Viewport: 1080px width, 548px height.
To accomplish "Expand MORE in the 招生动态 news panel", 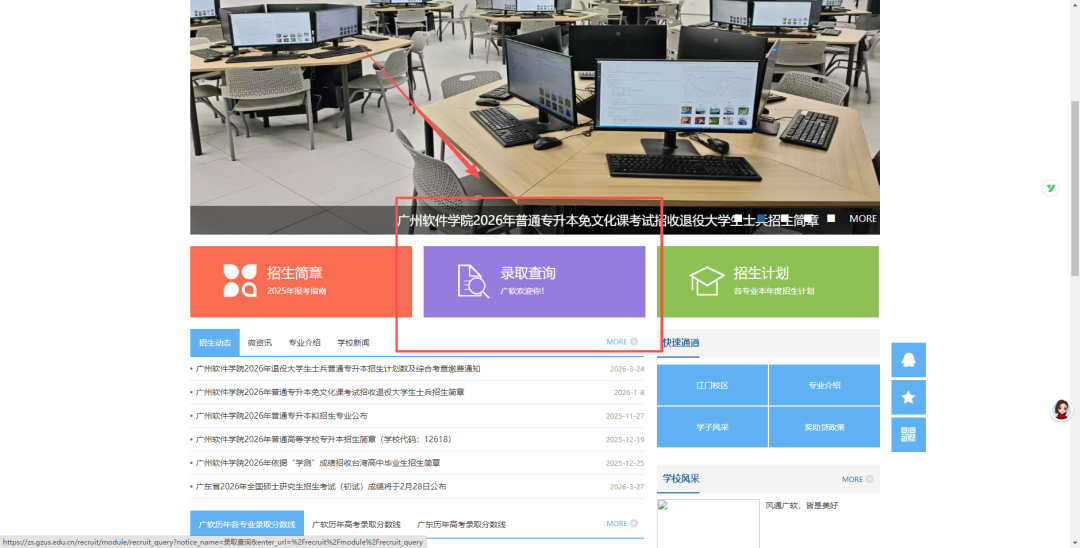I will point(621,342).
